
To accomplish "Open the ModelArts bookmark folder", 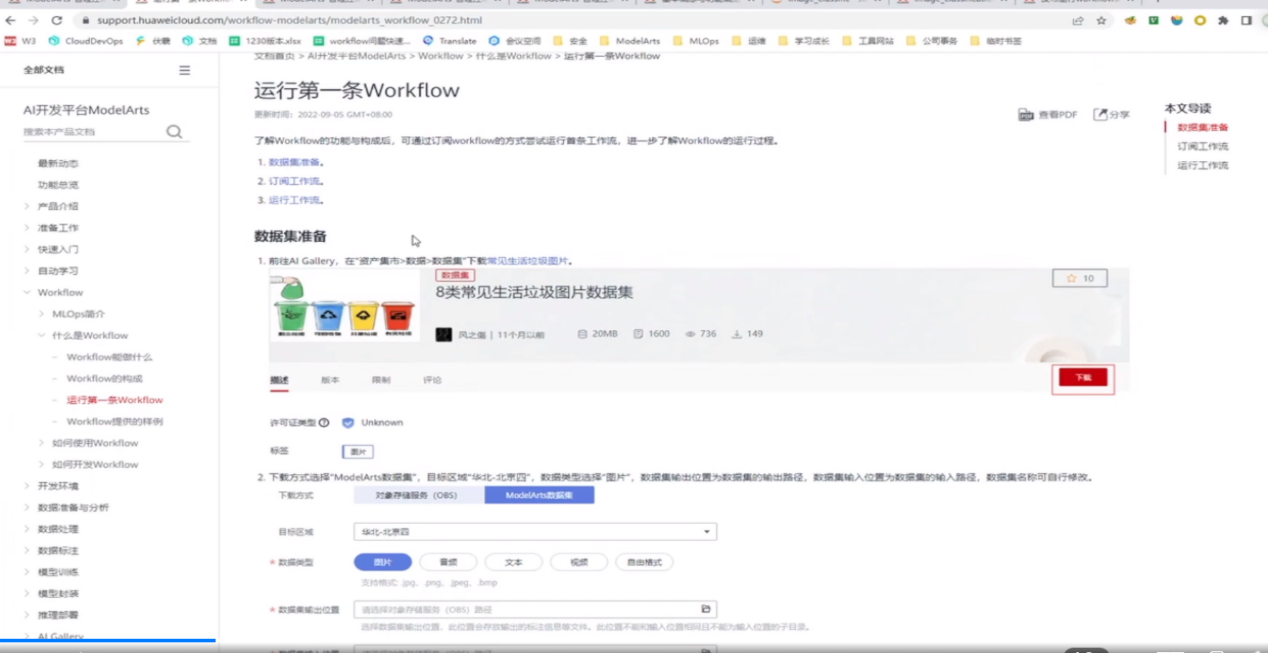I will [630, 41].
